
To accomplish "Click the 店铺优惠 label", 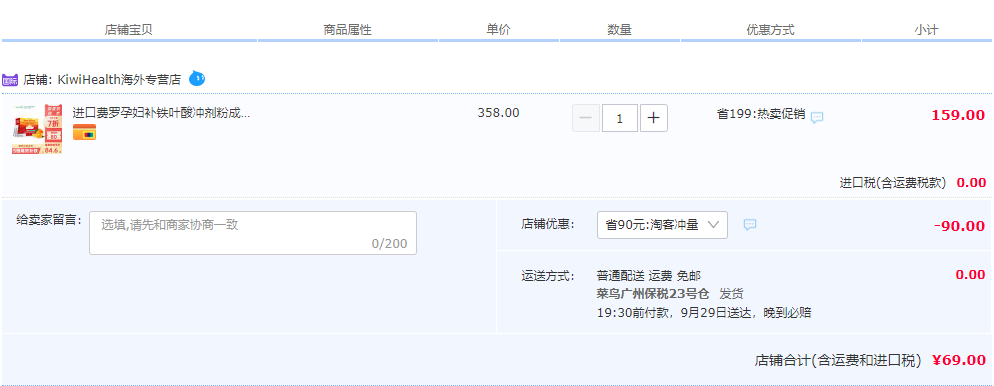I will click(x=548, y=224).
